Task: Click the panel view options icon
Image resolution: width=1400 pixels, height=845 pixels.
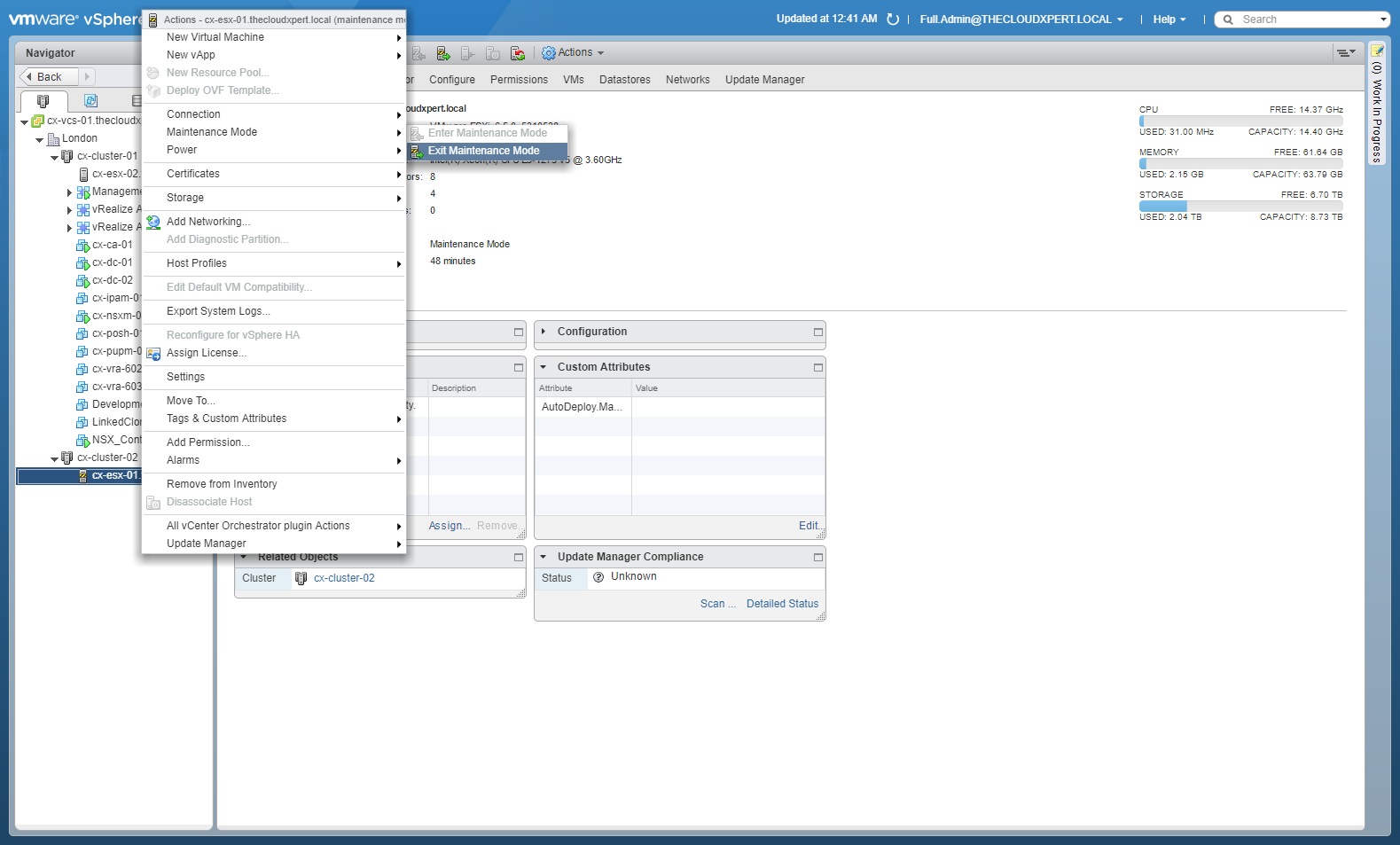Action: [1345, 53]
